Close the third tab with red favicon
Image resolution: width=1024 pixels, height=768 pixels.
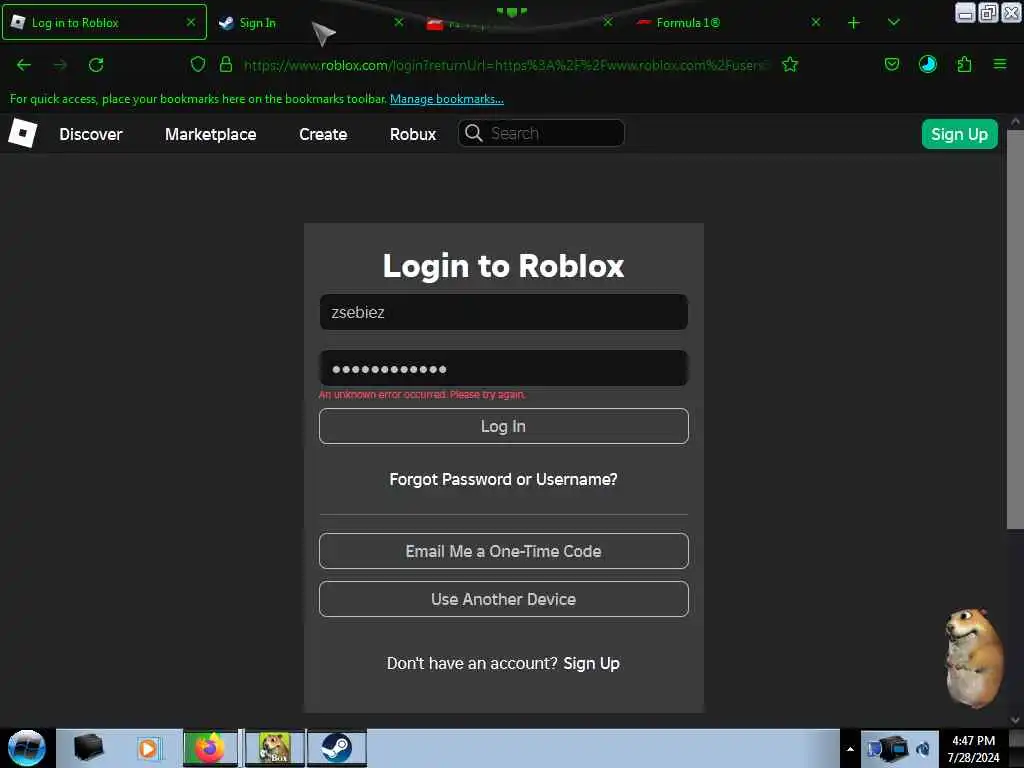(607, 22)
